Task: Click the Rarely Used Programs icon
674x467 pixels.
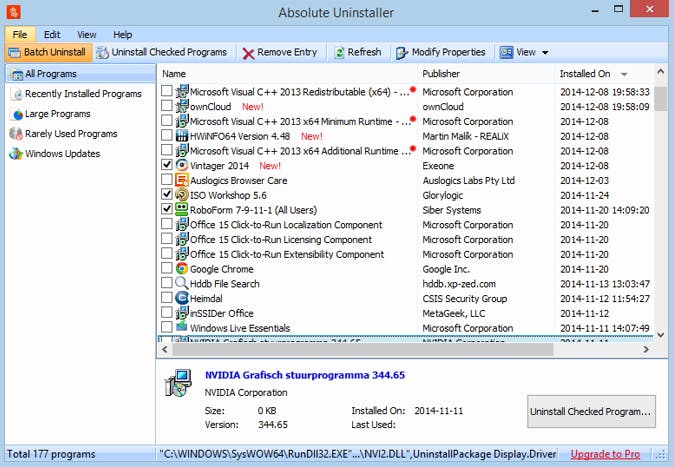Action: [x=16, y=134]
